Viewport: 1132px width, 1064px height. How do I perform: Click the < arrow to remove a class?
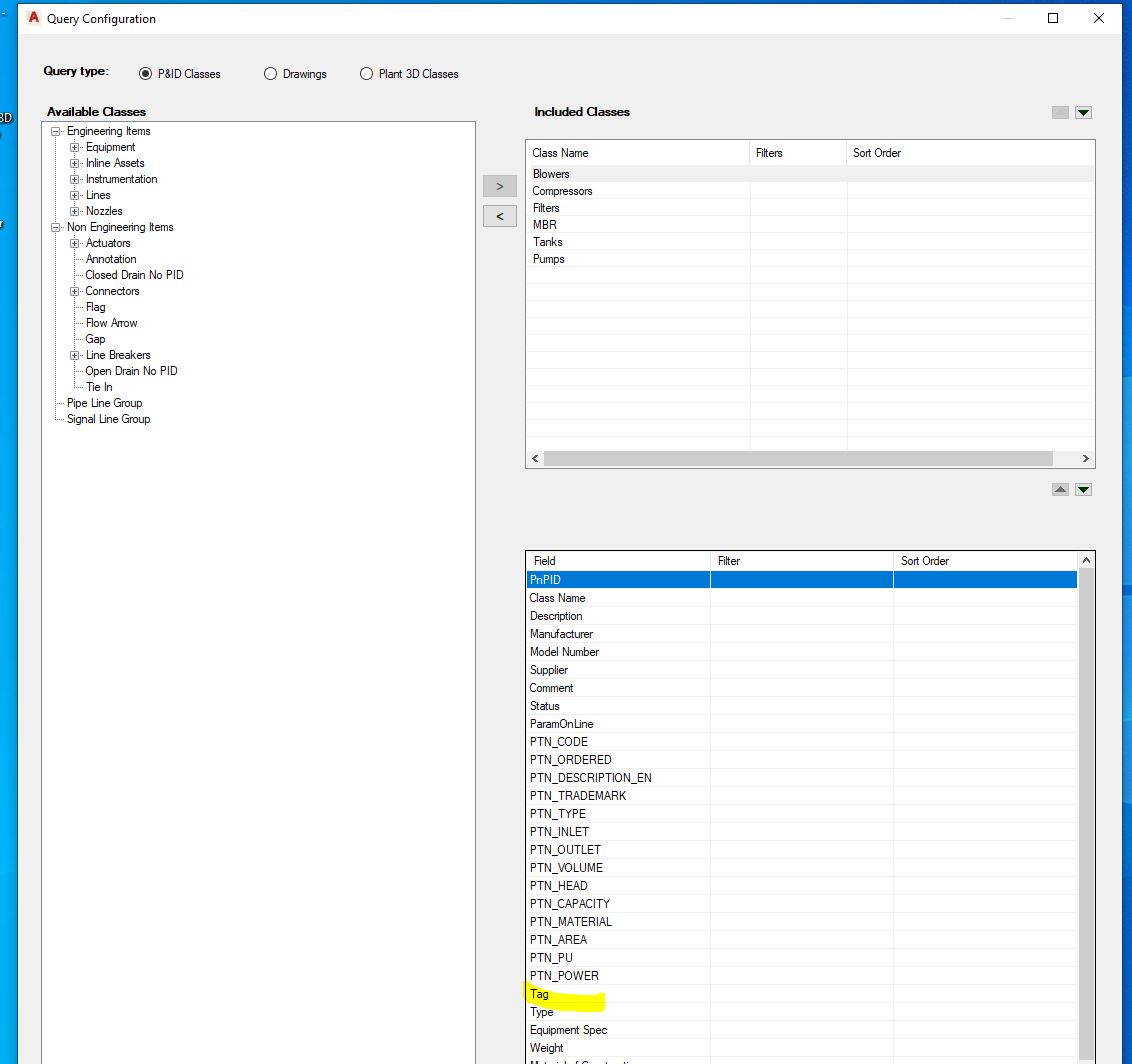tap(500, 216)
